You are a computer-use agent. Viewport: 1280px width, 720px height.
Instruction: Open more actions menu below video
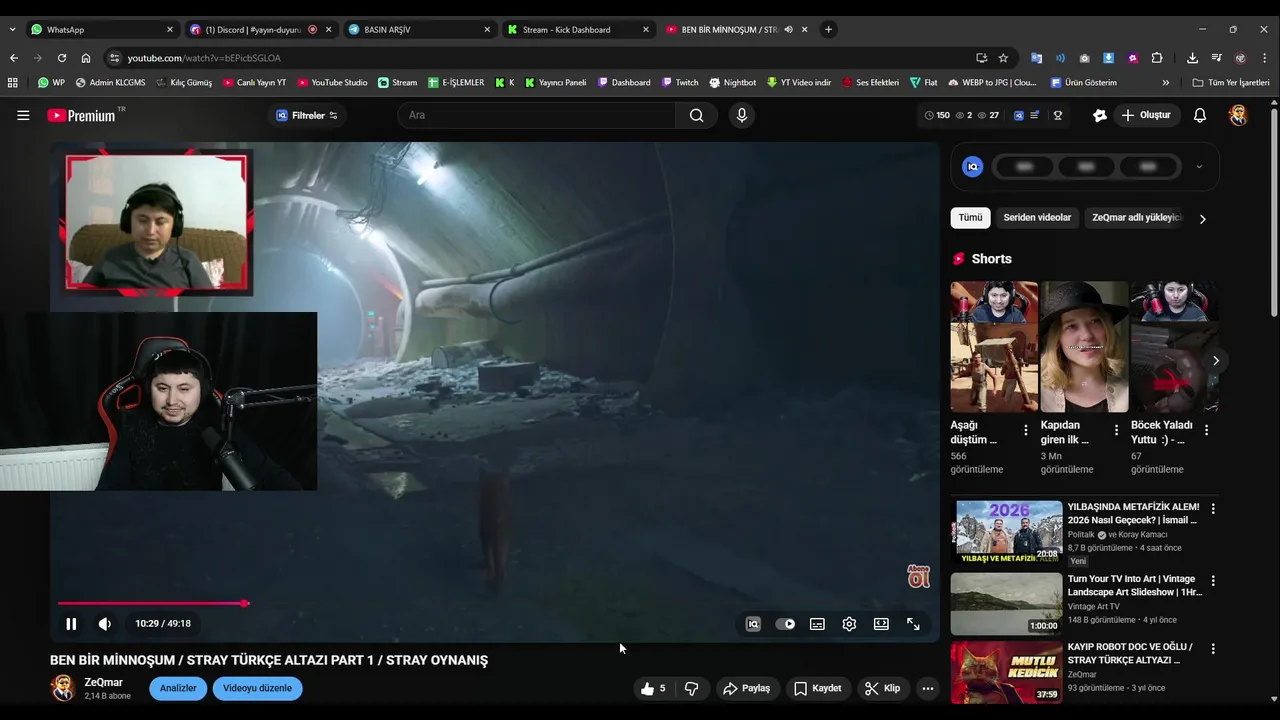[x=928, y=688]
